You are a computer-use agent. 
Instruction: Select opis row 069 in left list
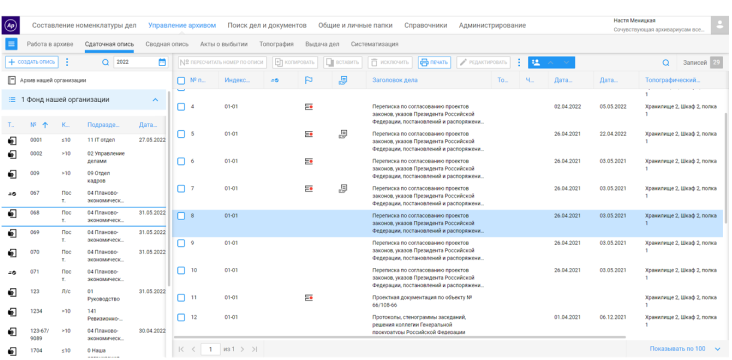click(83, 236)
